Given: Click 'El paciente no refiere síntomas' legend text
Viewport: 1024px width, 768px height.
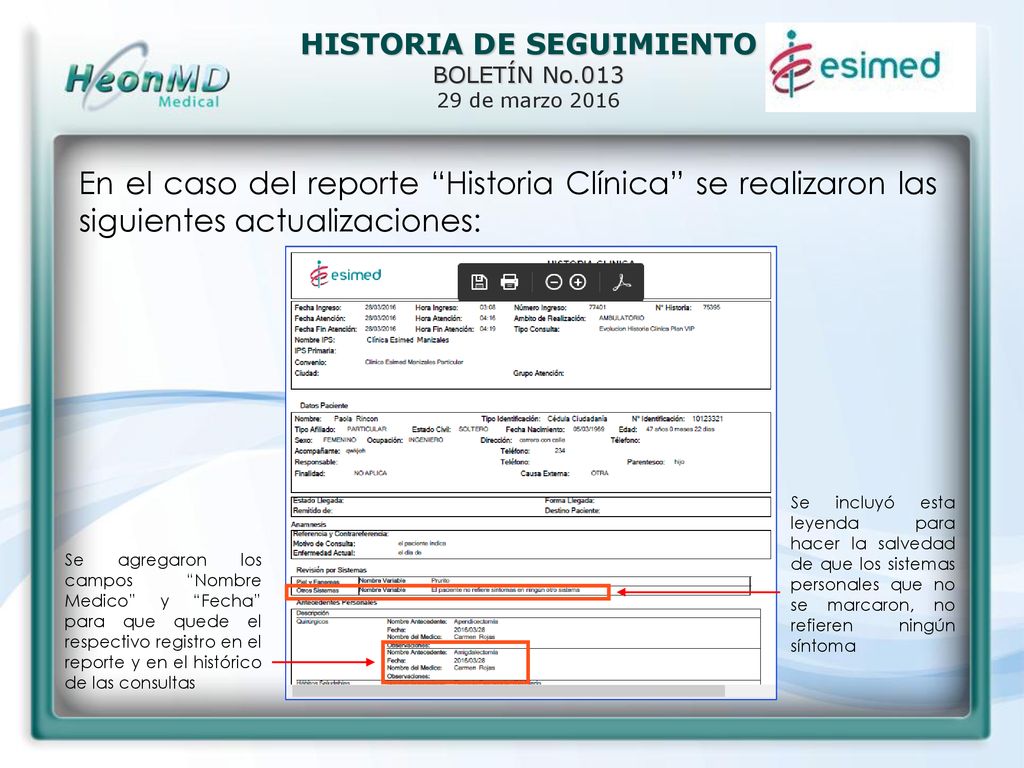Looking at the screenshot, I should click(505, 590).
